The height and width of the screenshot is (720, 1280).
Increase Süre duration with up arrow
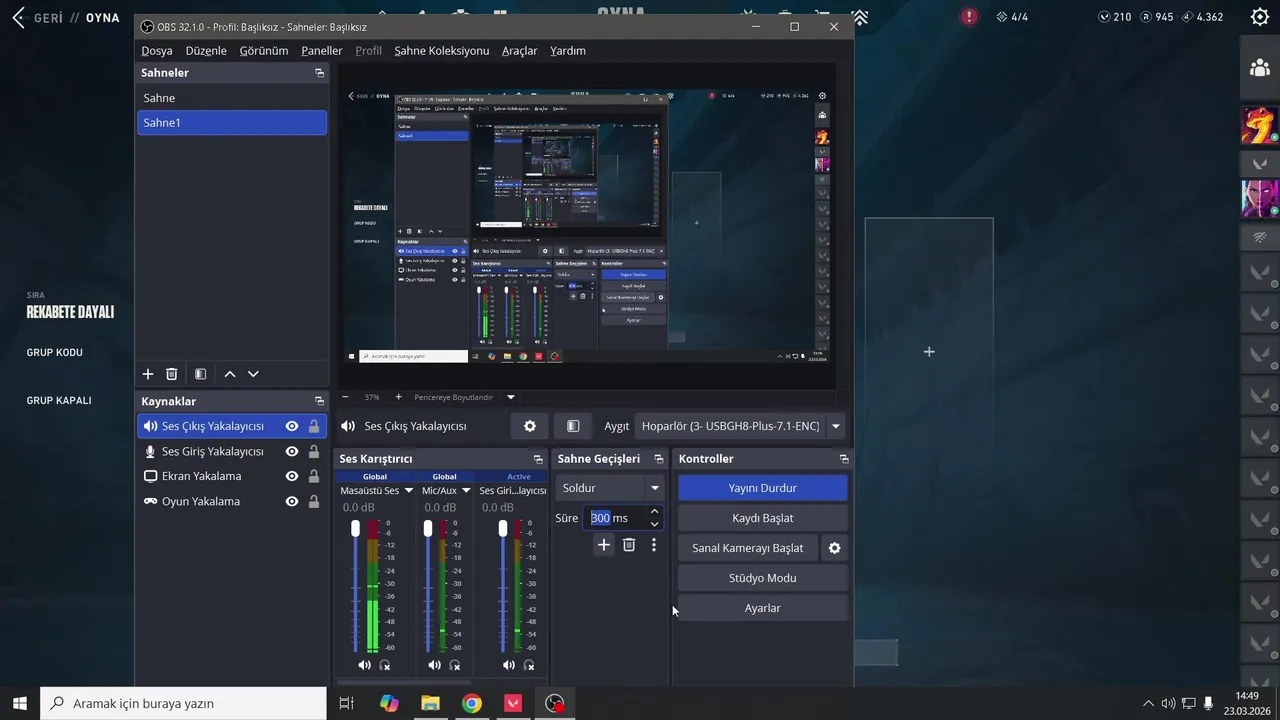click(x=654, y=512)
